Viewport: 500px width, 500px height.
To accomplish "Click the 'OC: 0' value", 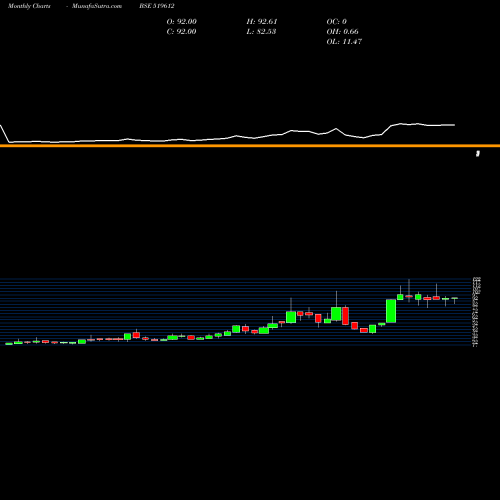I will [x=337, y=22].
